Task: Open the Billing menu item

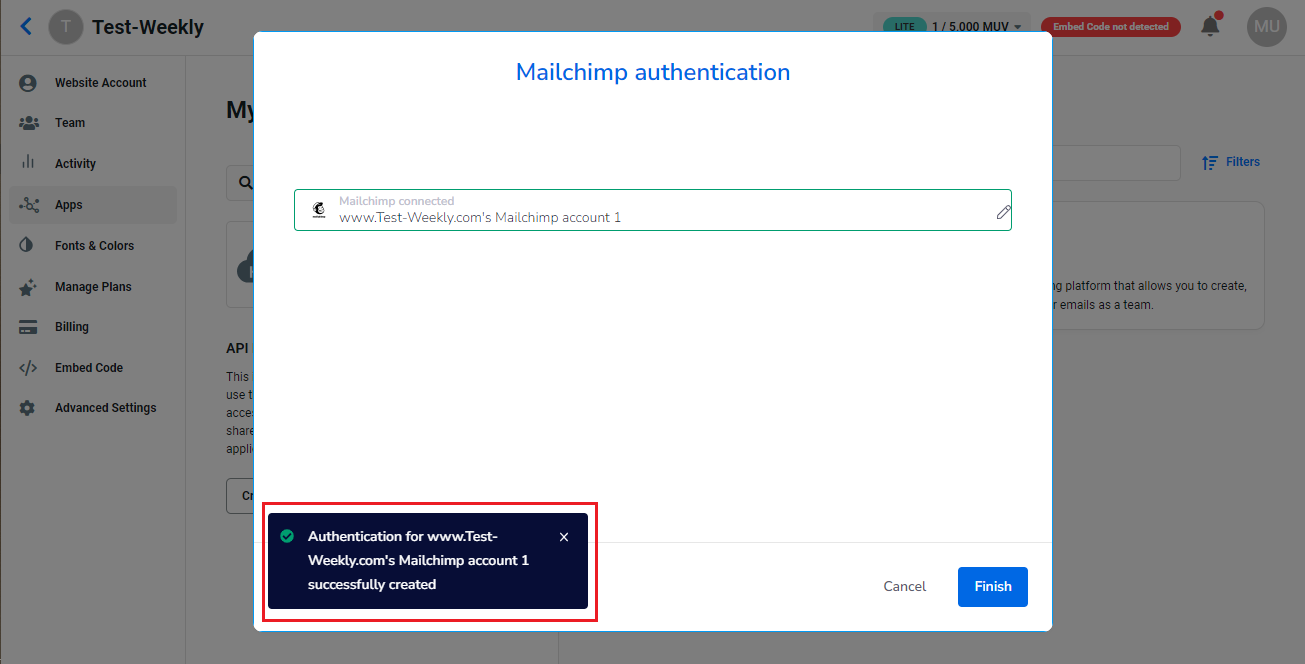Action: click(92, 327)
